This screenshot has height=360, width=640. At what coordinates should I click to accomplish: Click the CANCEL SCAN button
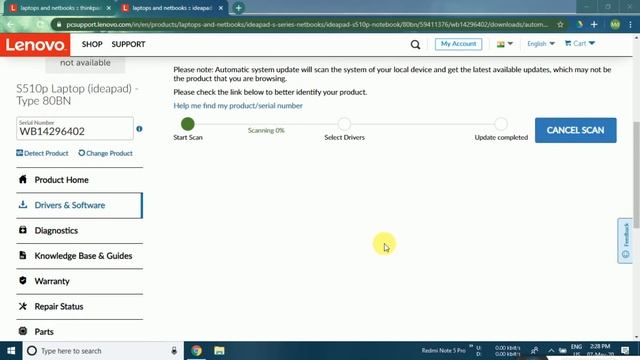pyautogui.click(x=576, y=130)
